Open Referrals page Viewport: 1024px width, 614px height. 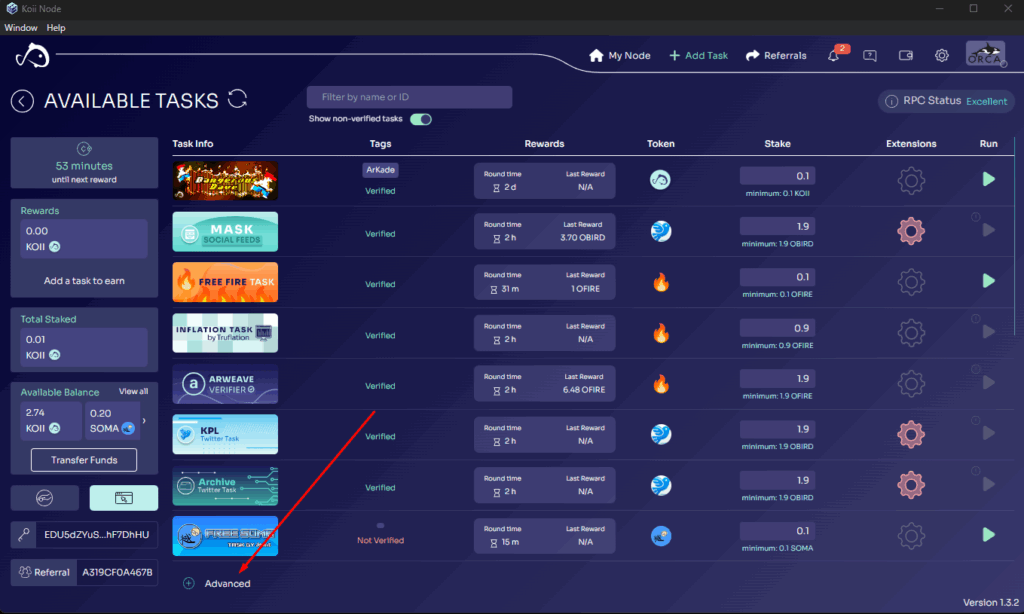click(x=776, y=56)
